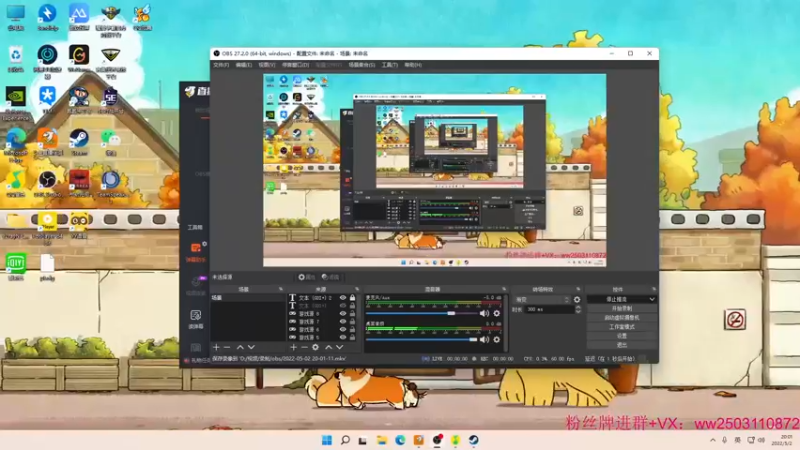Open the transition properties gear next to 渐变
The height and width of the screenshot is (450, 800).
(x=577, y=299)
